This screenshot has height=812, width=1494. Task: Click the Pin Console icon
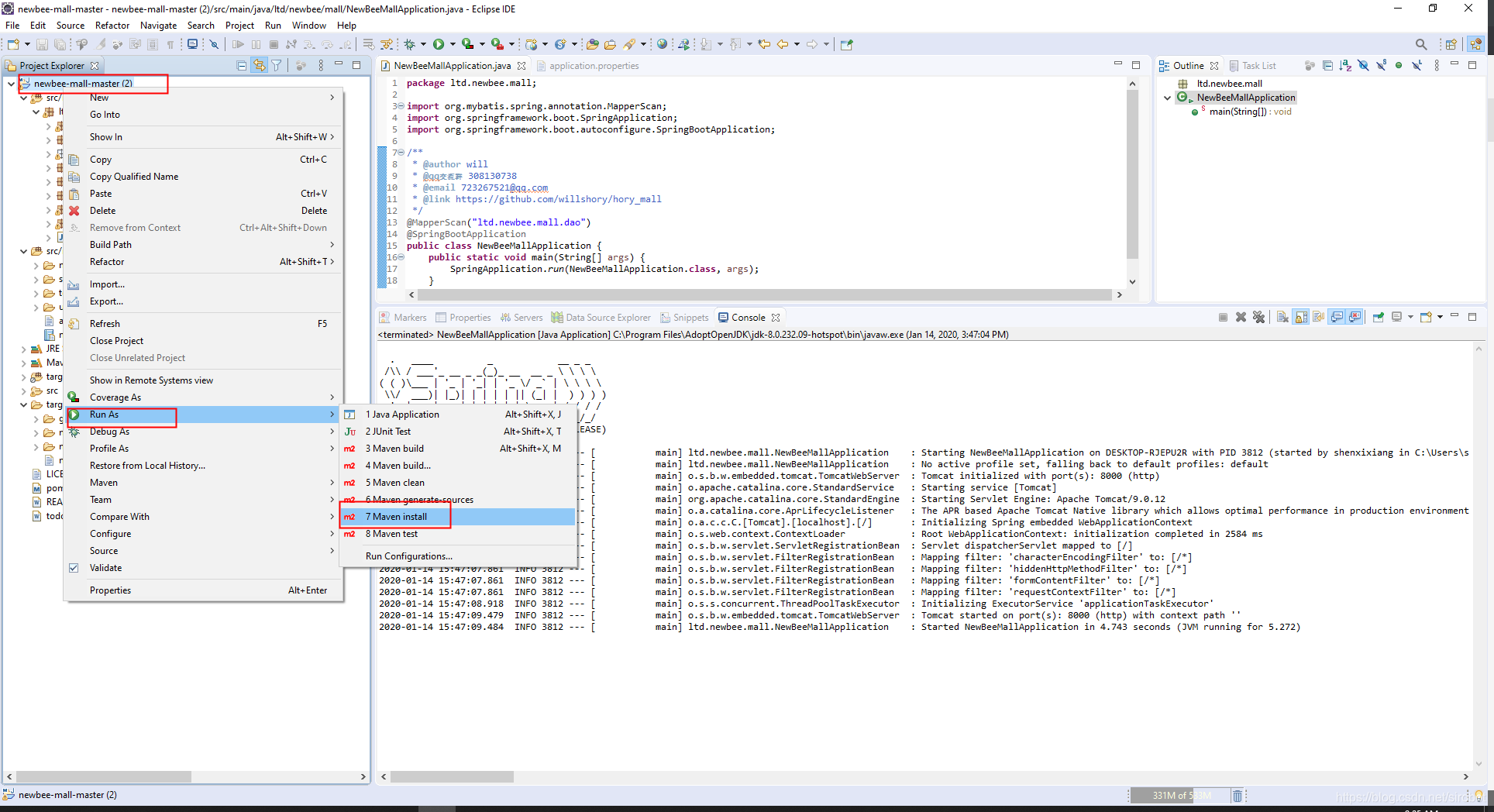point(1379,317)
